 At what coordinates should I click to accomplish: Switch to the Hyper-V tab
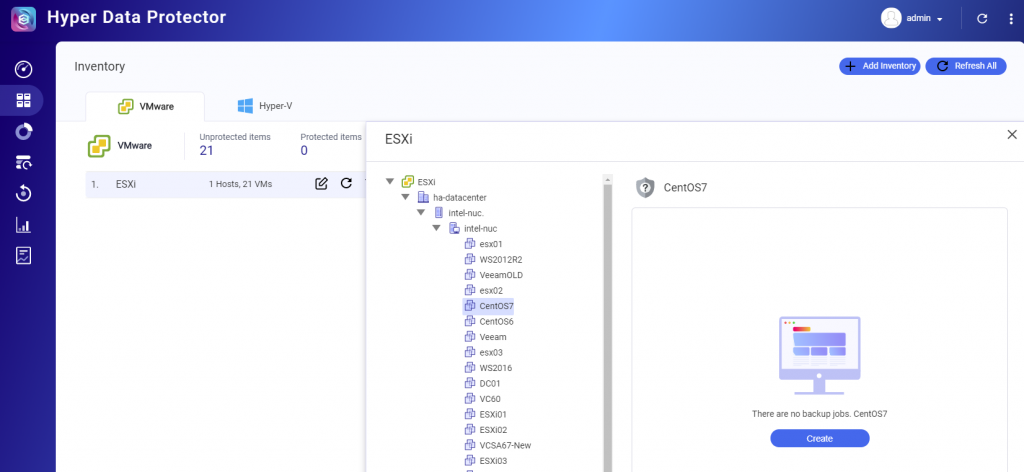[x=264, y=106]
